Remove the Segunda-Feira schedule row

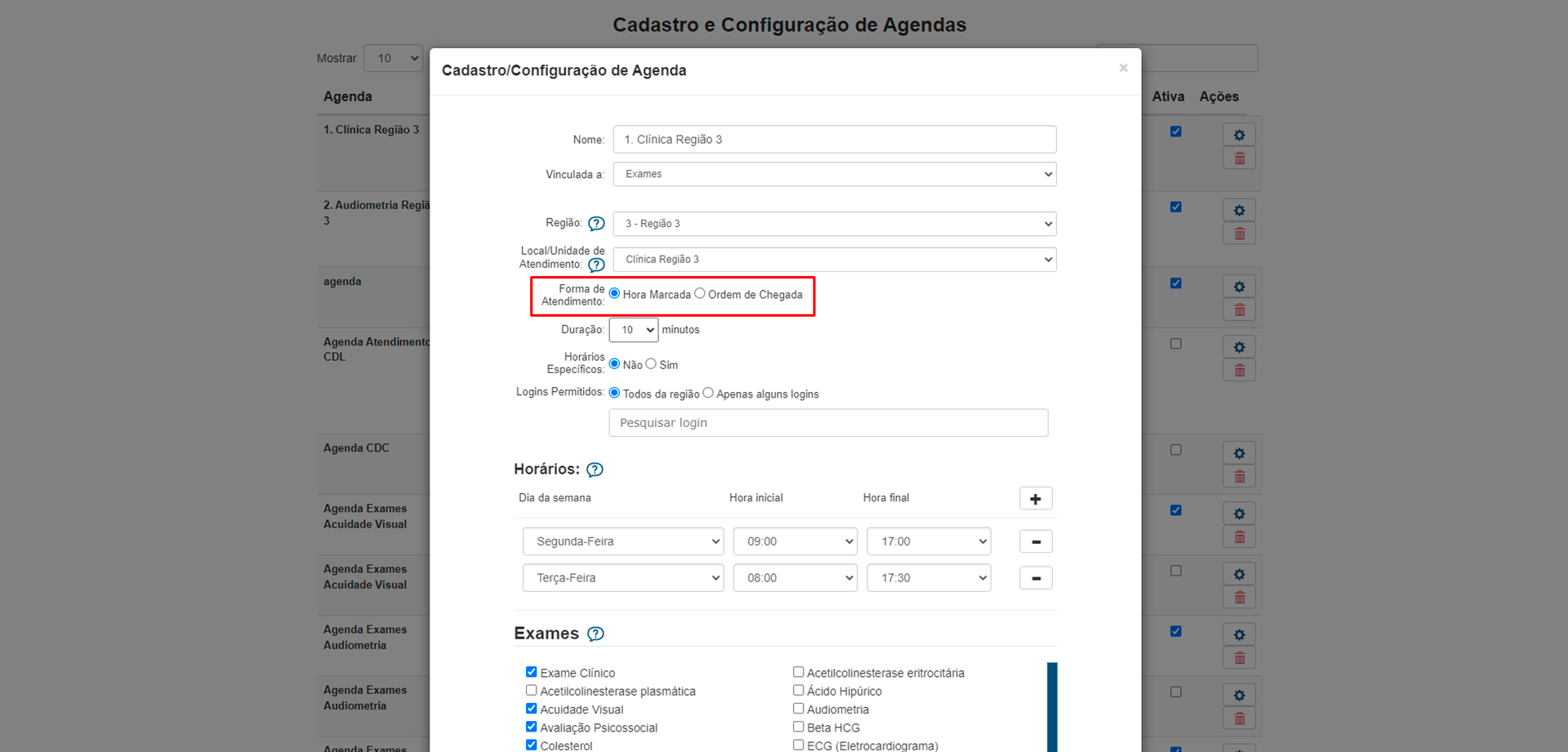click(1035, 542)
